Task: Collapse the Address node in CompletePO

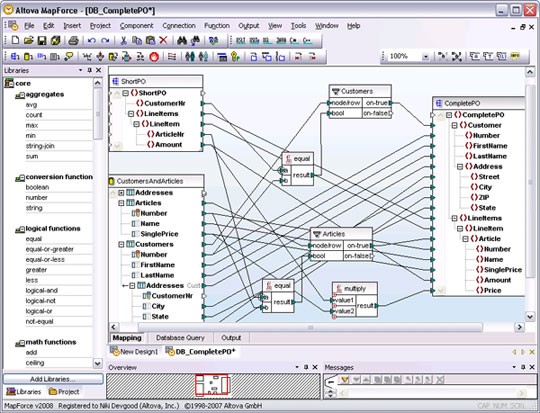Action: point(460,167)
